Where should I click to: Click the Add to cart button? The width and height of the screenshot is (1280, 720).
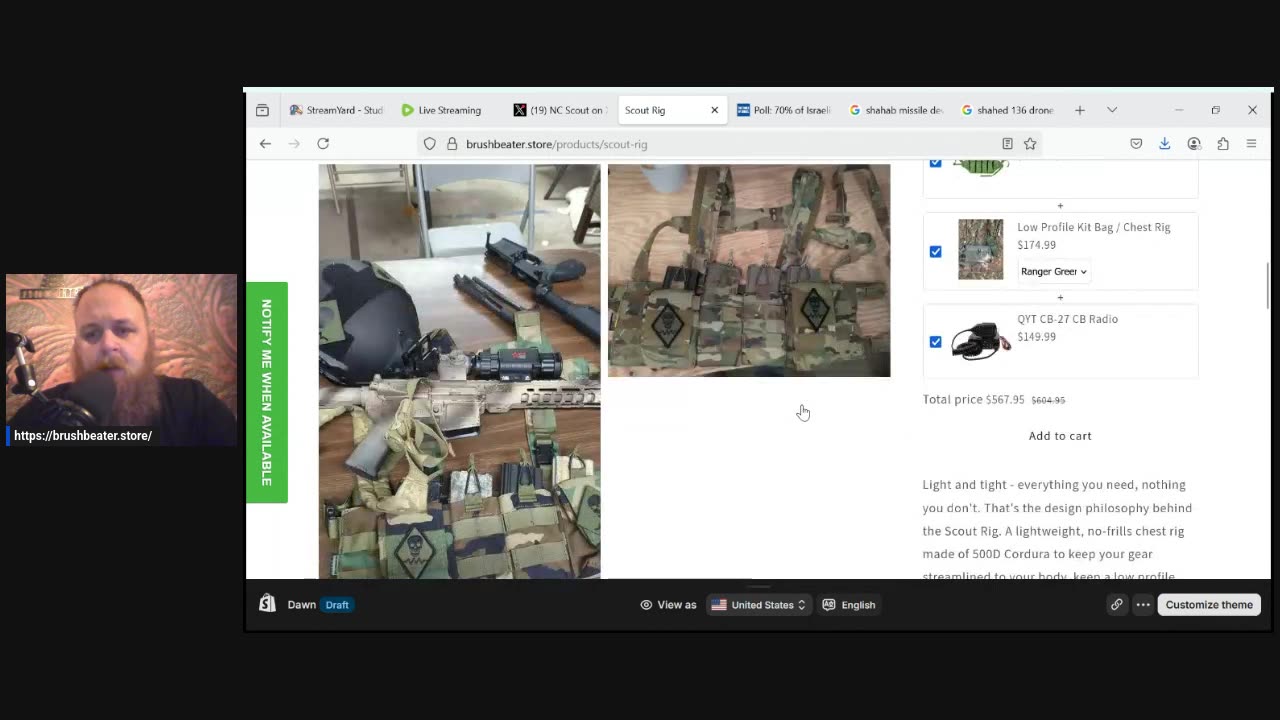(1060, 436)
